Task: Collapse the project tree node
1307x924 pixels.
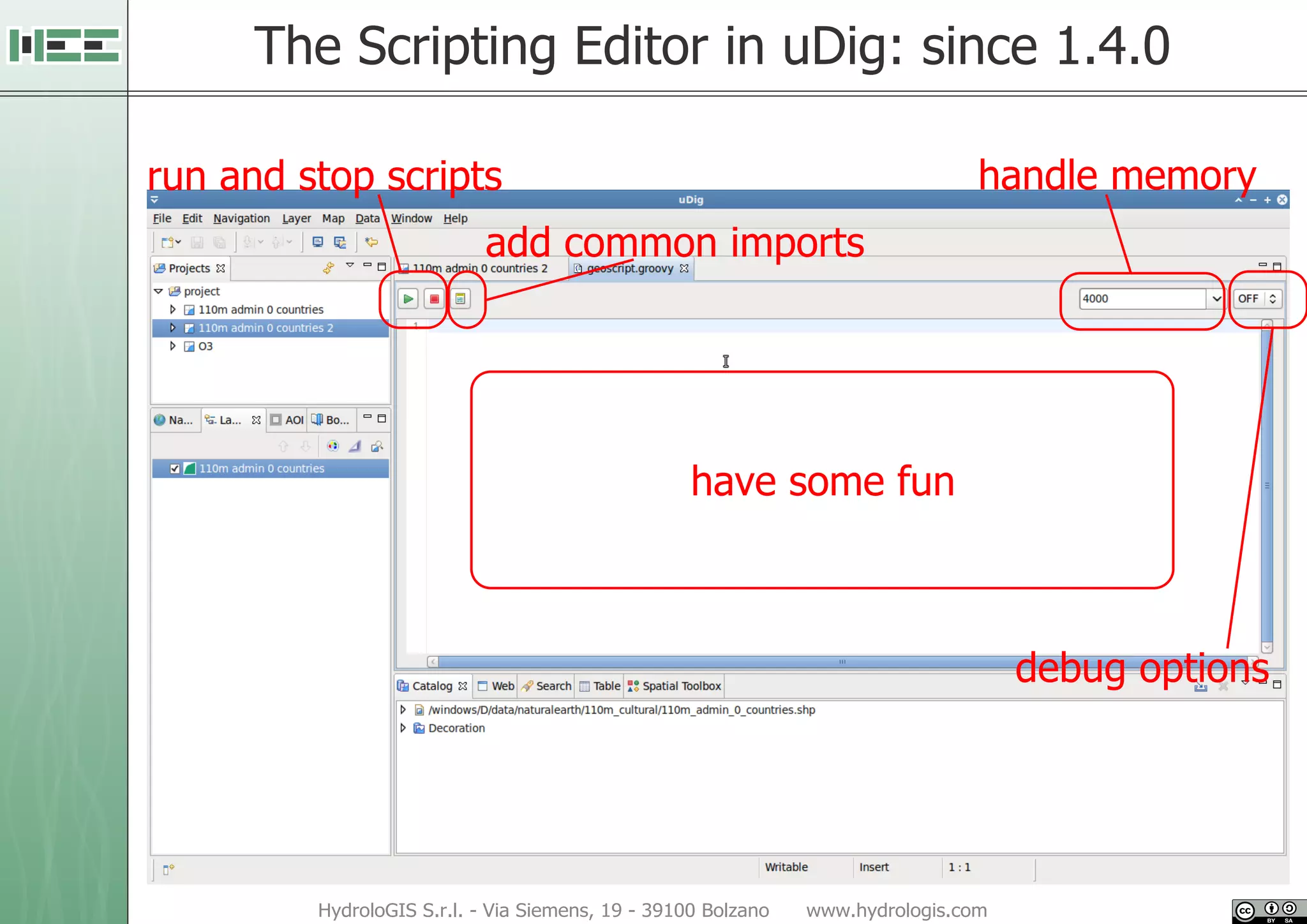Action: 158,291
